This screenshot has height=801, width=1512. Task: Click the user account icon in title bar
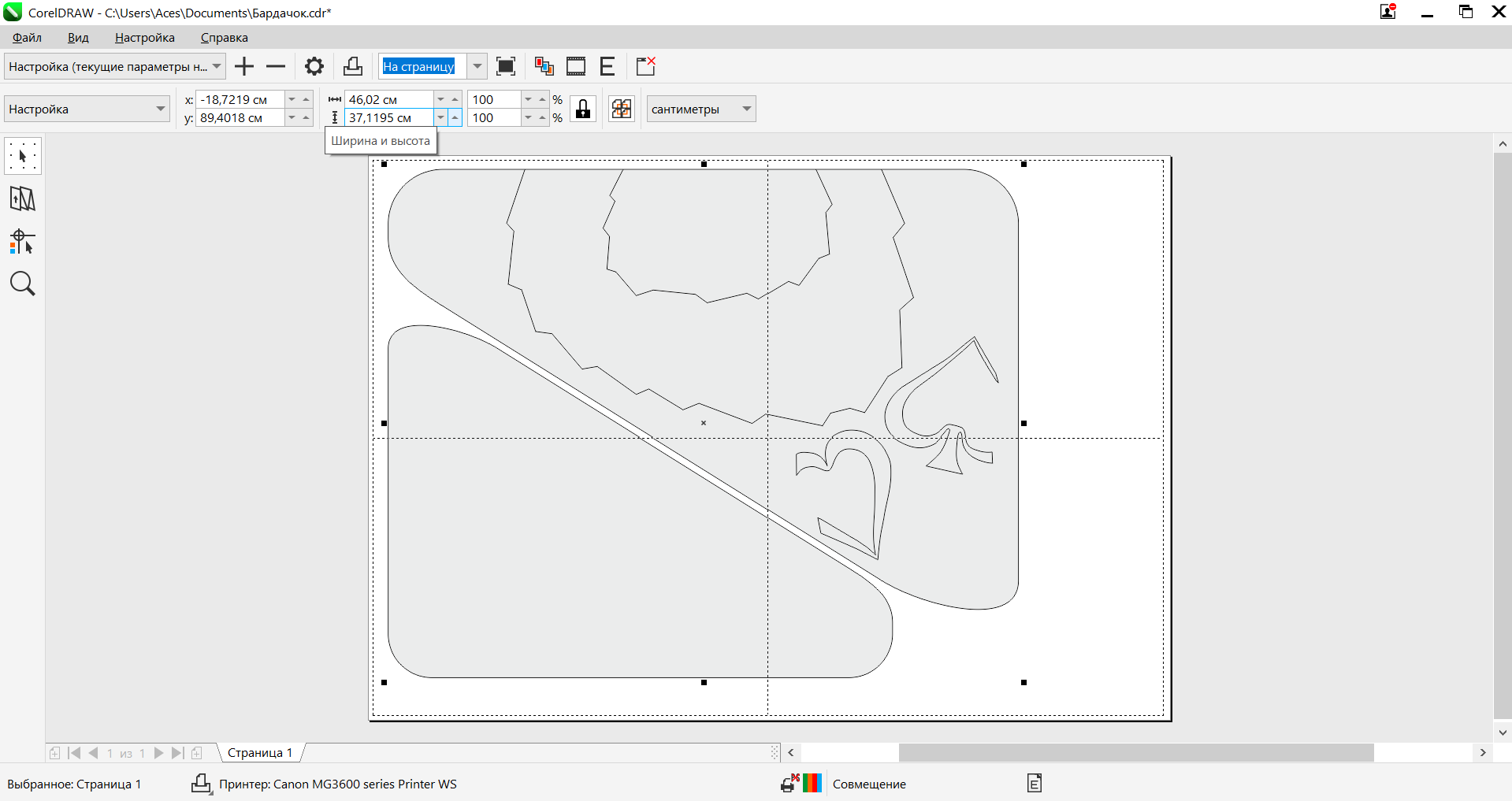pyautogui.click(x=1388, y=12)
